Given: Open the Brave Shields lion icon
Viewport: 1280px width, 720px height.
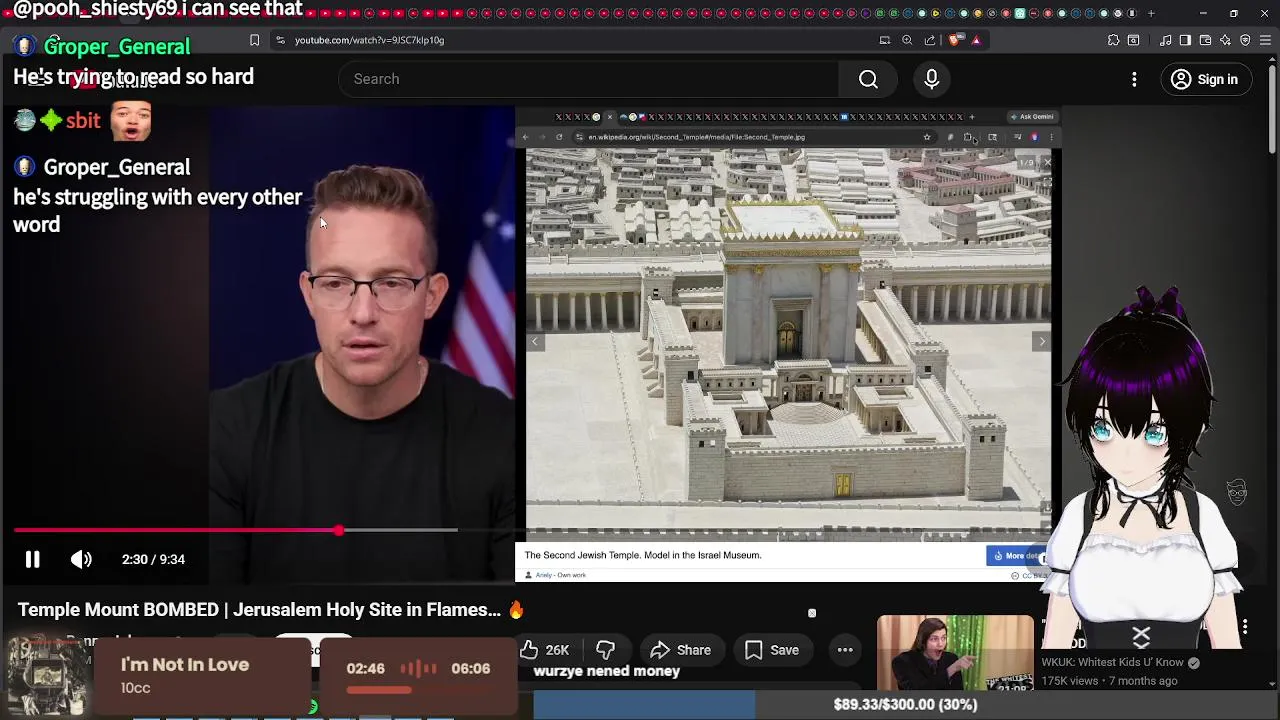Looking at the screenshot, I should (x=954, y=40).
